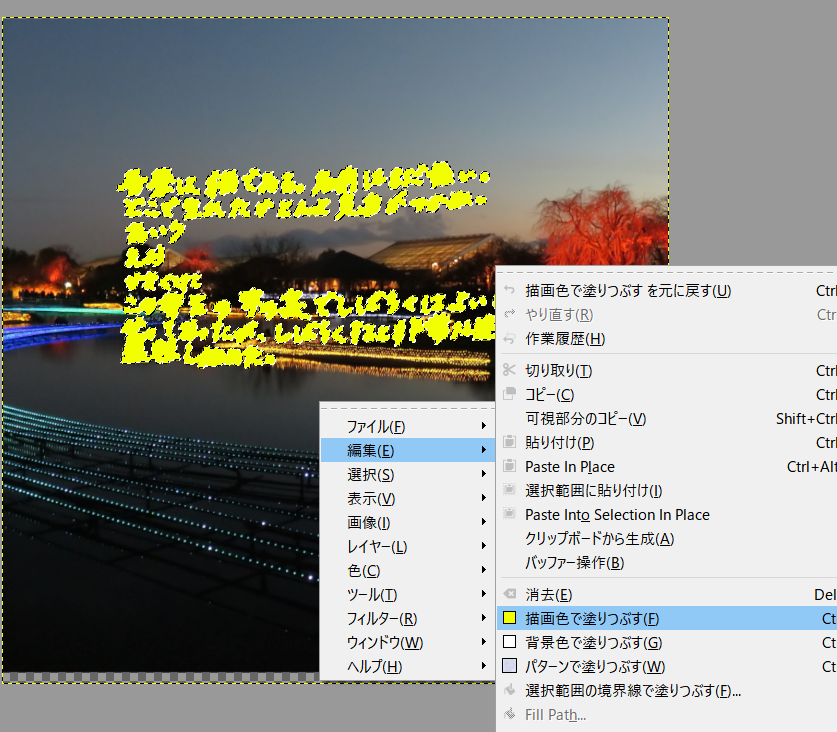This screenshot has height=732, width=837.
Task: Click the stroke icon beside 選択範囲の境界線で塗りつぶす
Action: (x=510, y=690)
